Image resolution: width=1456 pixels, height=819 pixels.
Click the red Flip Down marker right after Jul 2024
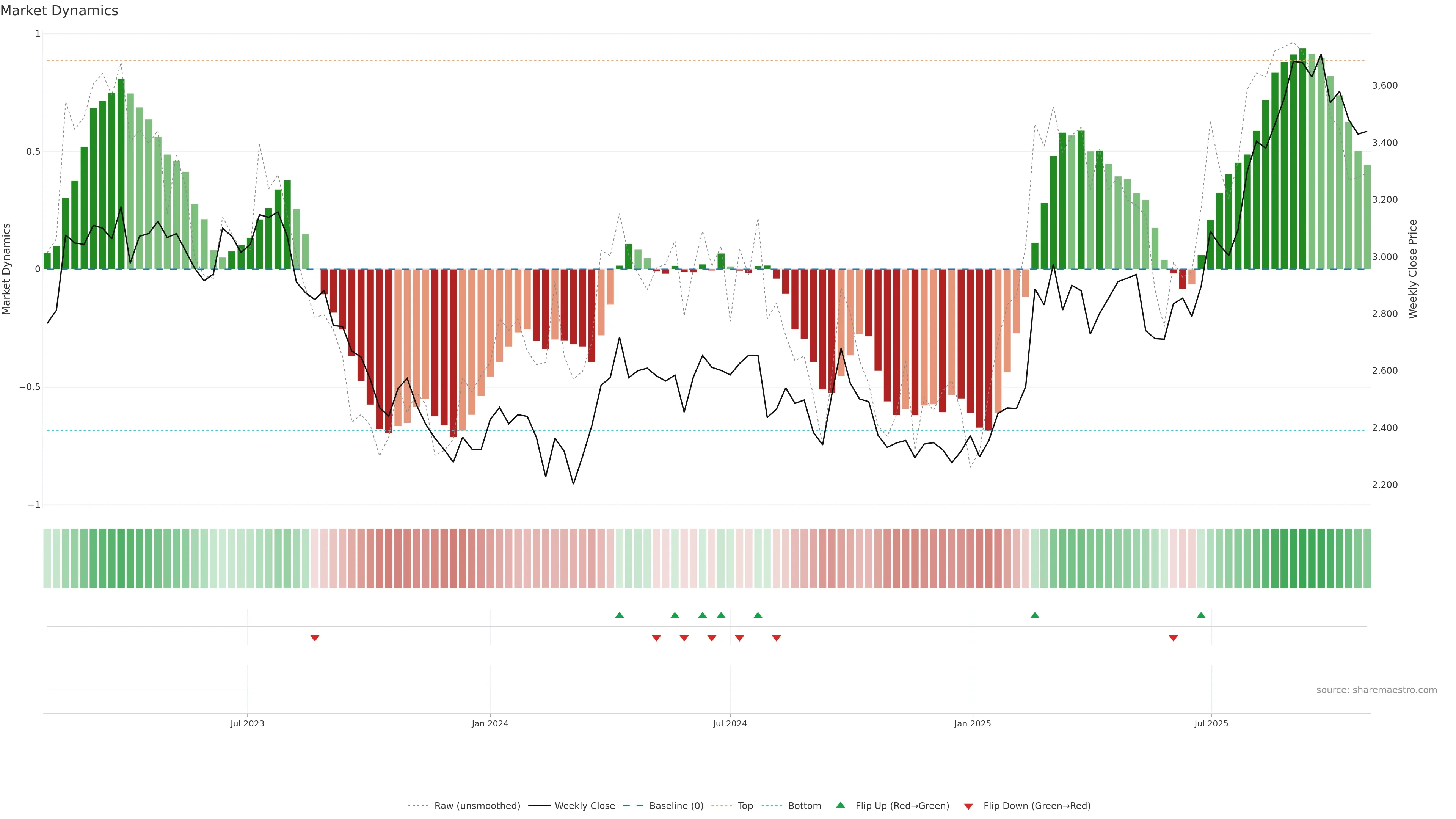click(739, 638)
